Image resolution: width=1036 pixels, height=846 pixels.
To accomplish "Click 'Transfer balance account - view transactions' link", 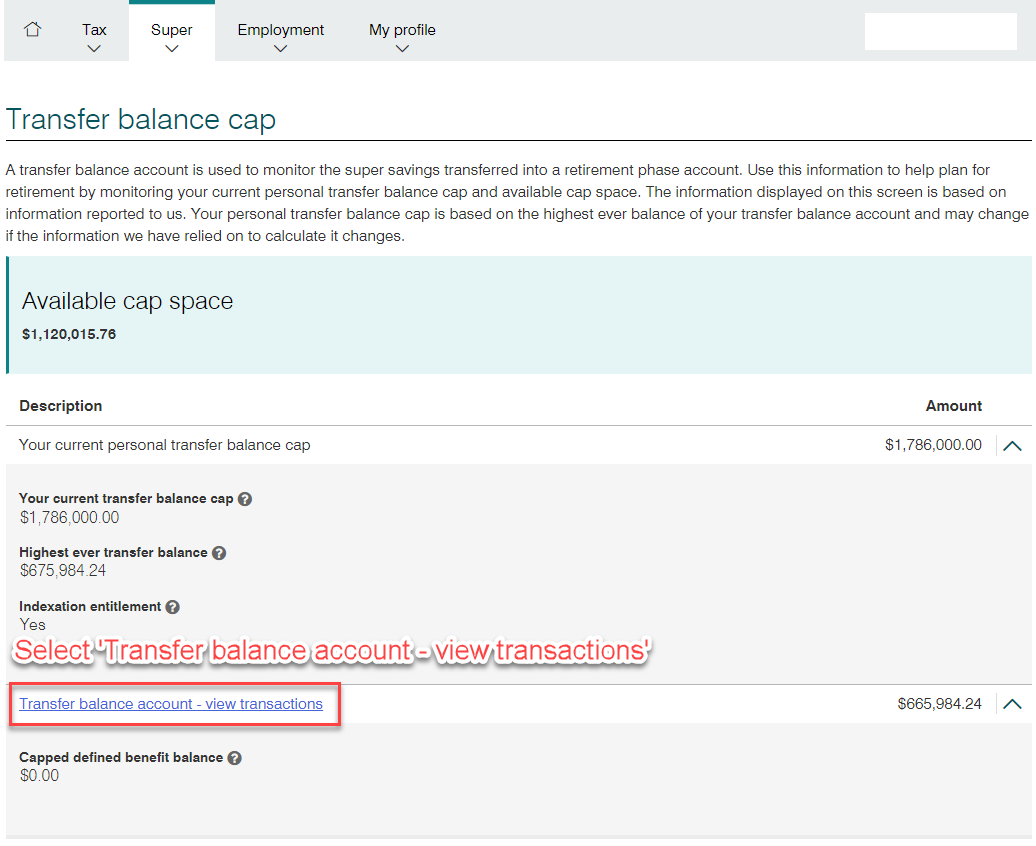I will pos(171,704).
